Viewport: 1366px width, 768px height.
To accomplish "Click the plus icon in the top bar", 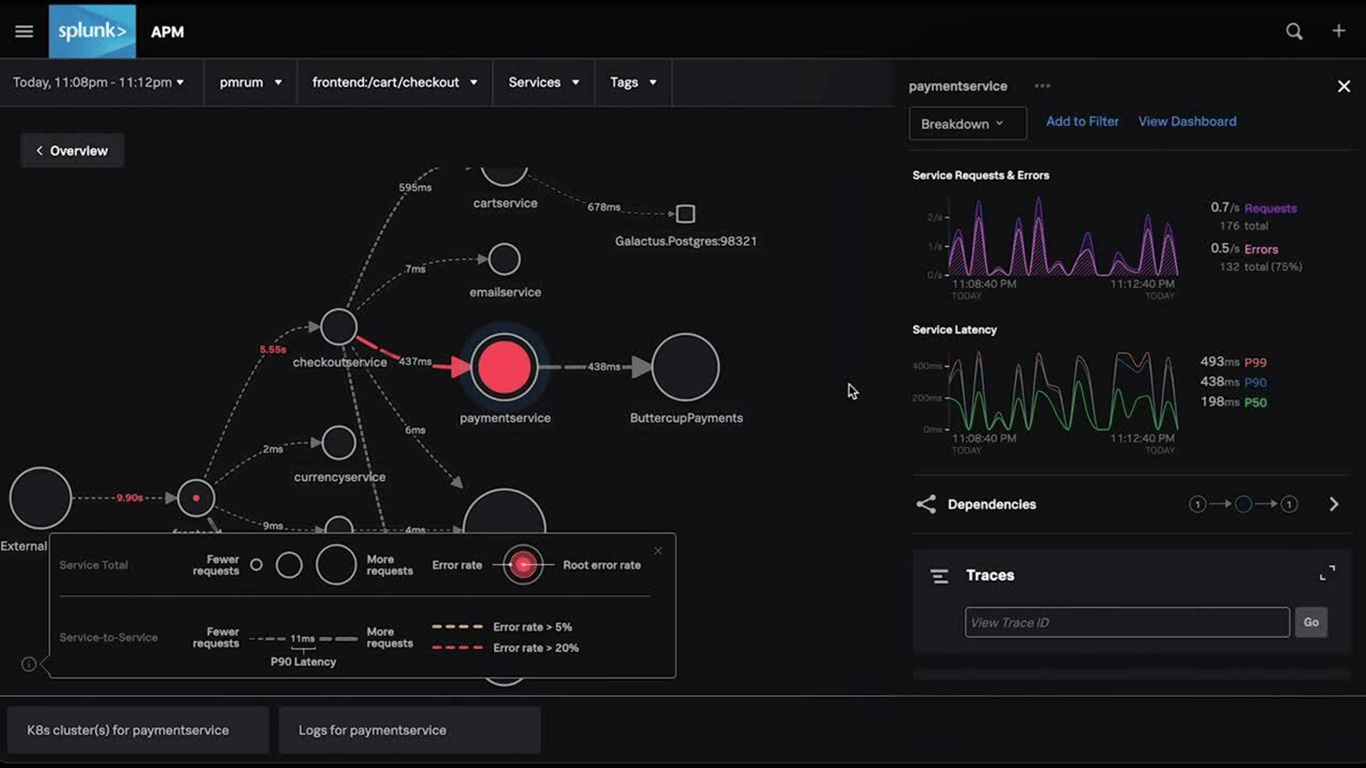I will pyautogui.click(x=1339, y=31).
